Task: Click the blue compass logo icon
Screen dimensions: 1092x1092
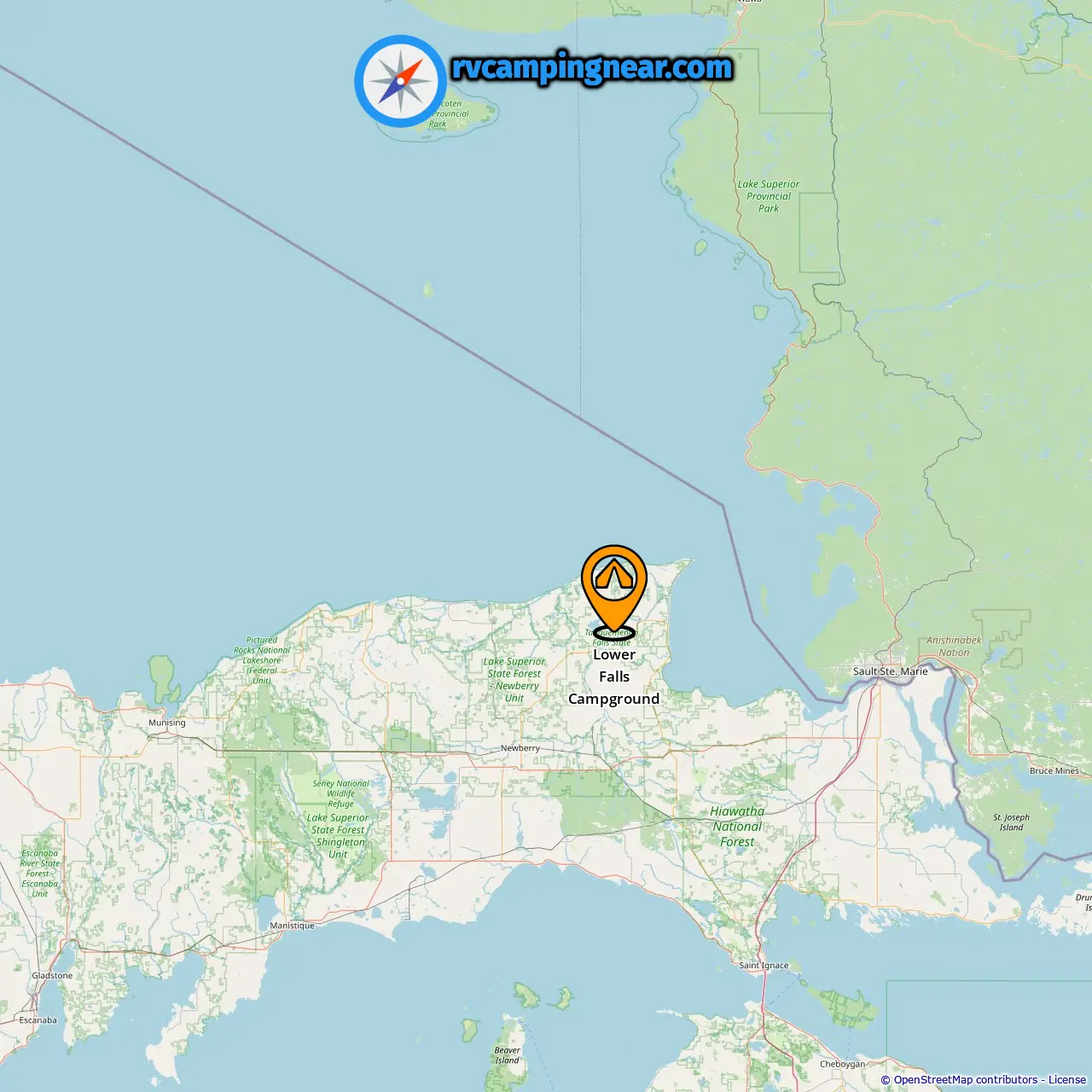Action: tap(400, 82)
